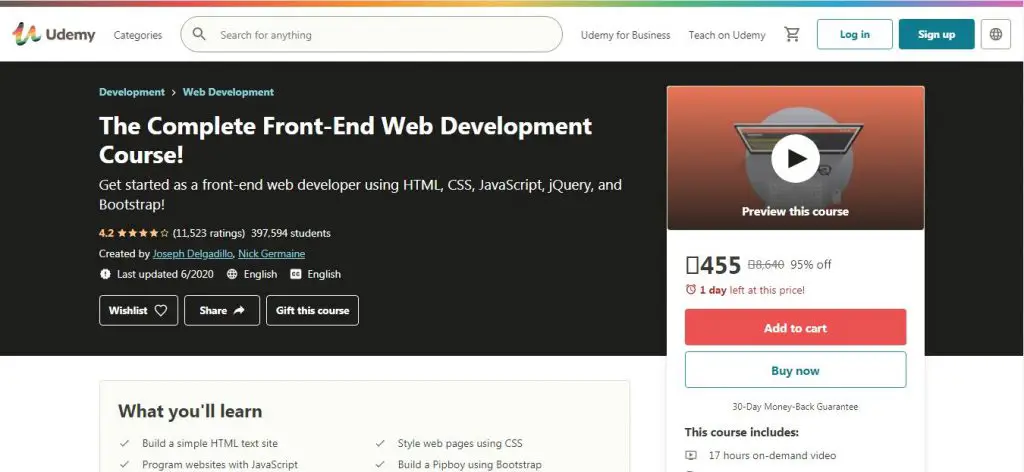1024x472 pixels.
Task: Click the search magnifier icon
Action: coord(199,35)
